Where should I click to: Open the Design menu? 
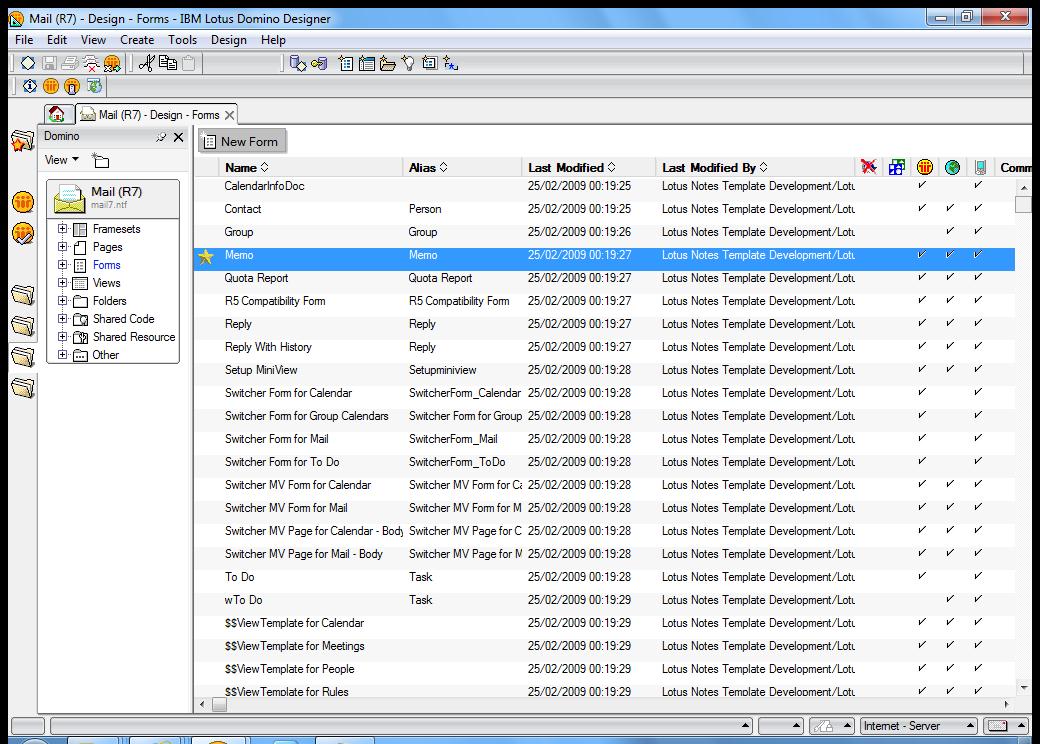point(229,40)
